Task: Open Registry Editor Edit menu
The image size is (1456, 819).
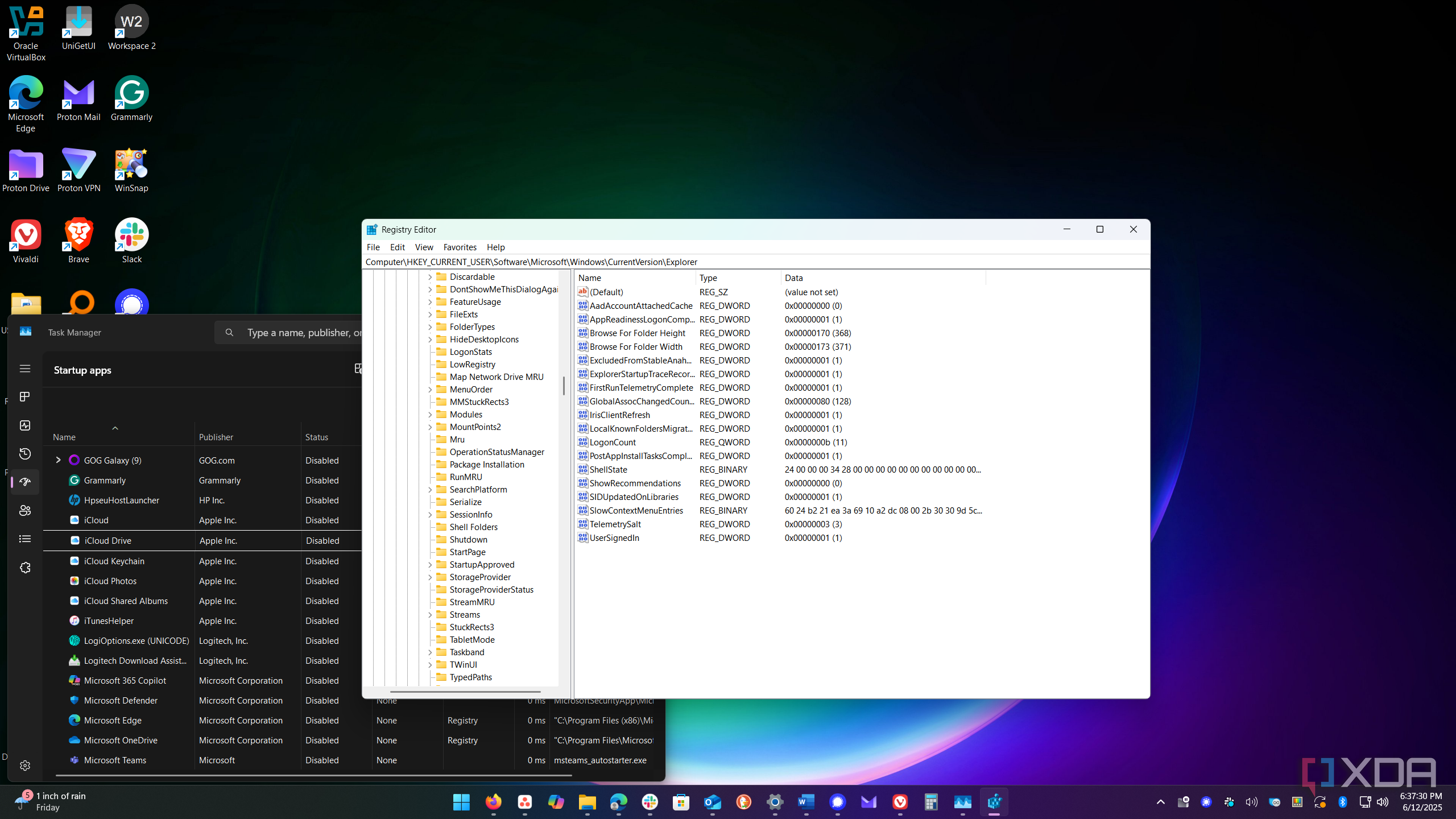Action: point(397,247)
